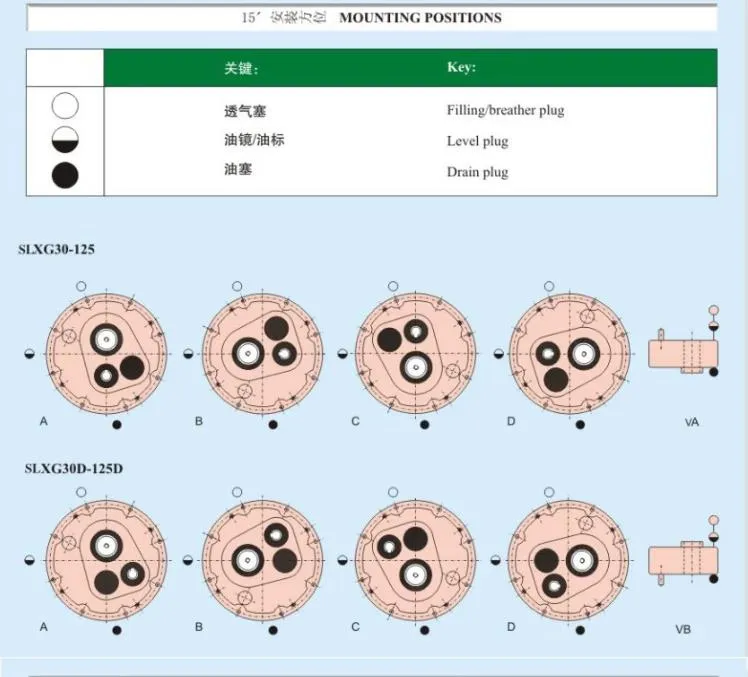
Task: Click level plug symbol left of SLXG30-125 diagram D
Action: tap(499, 354)
